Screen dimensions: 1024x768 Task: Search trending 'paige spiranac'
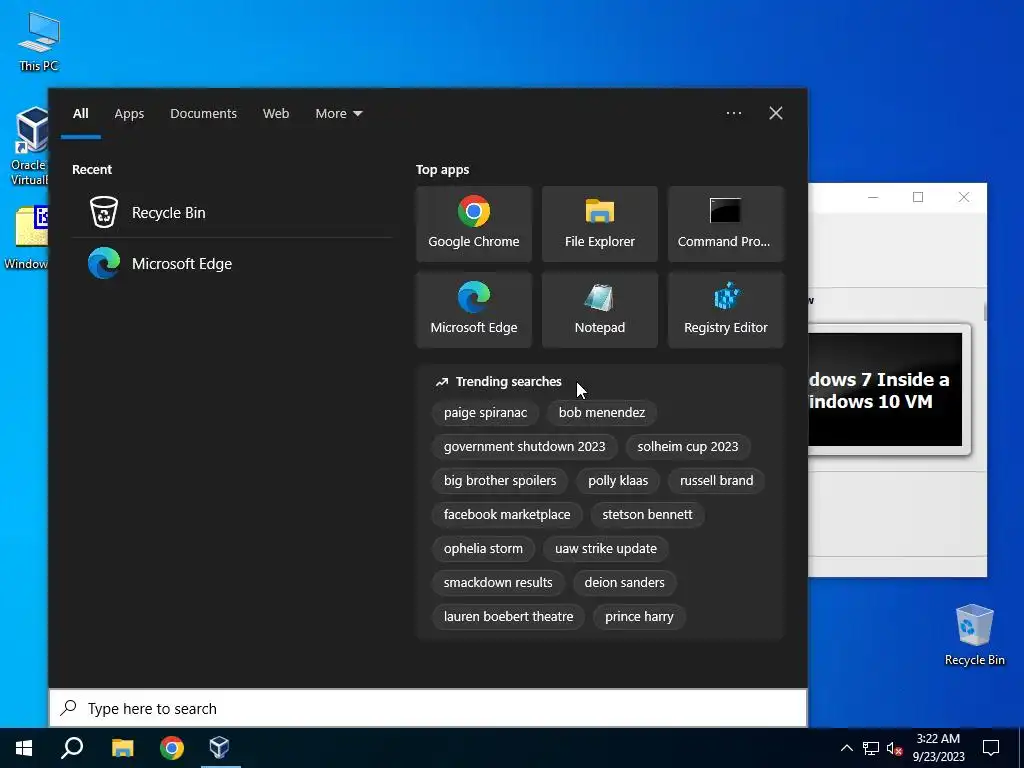(485, 412)
